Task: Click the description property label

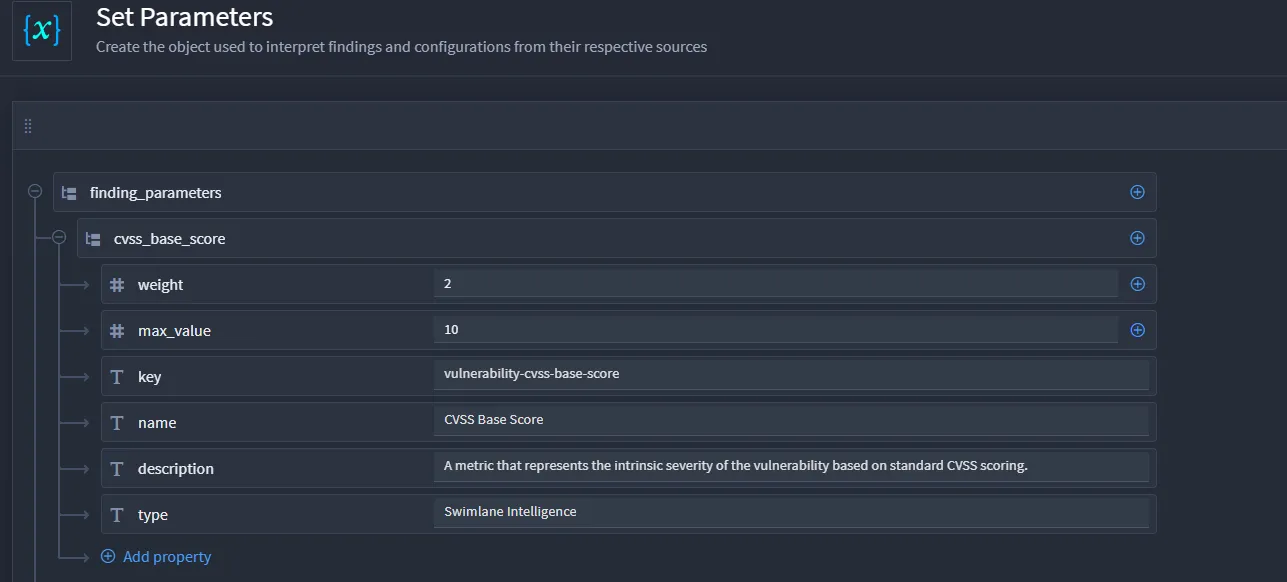Action: pyautogui.click(x=176, y=469)
